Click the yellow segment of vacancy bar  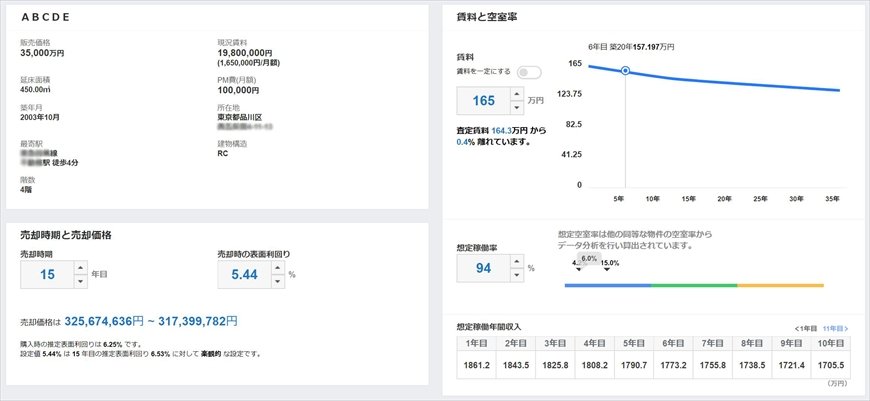[780, 285]
